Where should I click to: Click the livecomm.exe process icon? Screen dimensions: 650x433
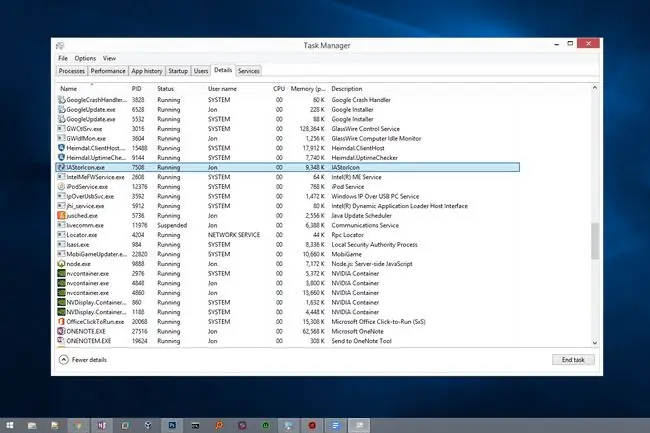coord(61,225)
